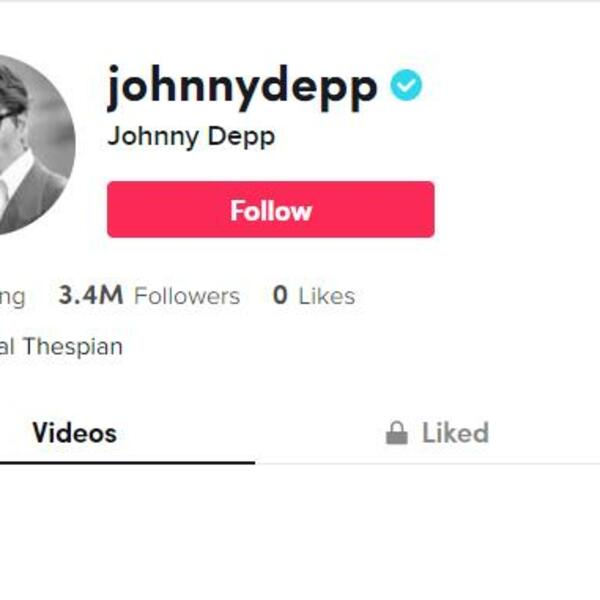Click the 0 likes count number
600x600 pixels.
tap(280, 295)
